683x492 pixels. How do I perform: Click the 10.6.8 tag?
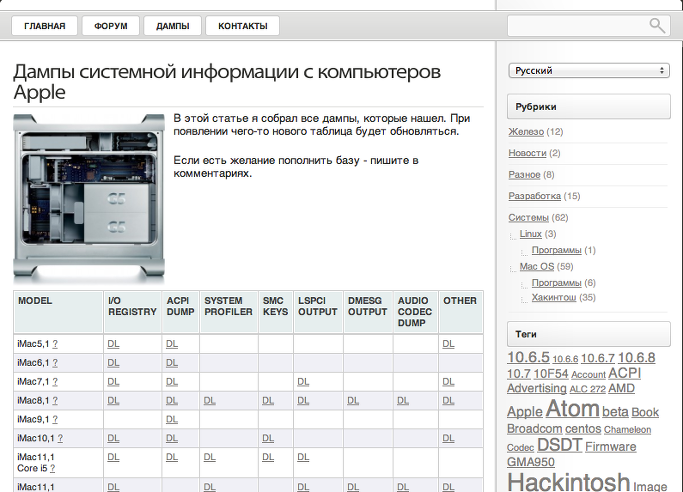tap(636, 358)
